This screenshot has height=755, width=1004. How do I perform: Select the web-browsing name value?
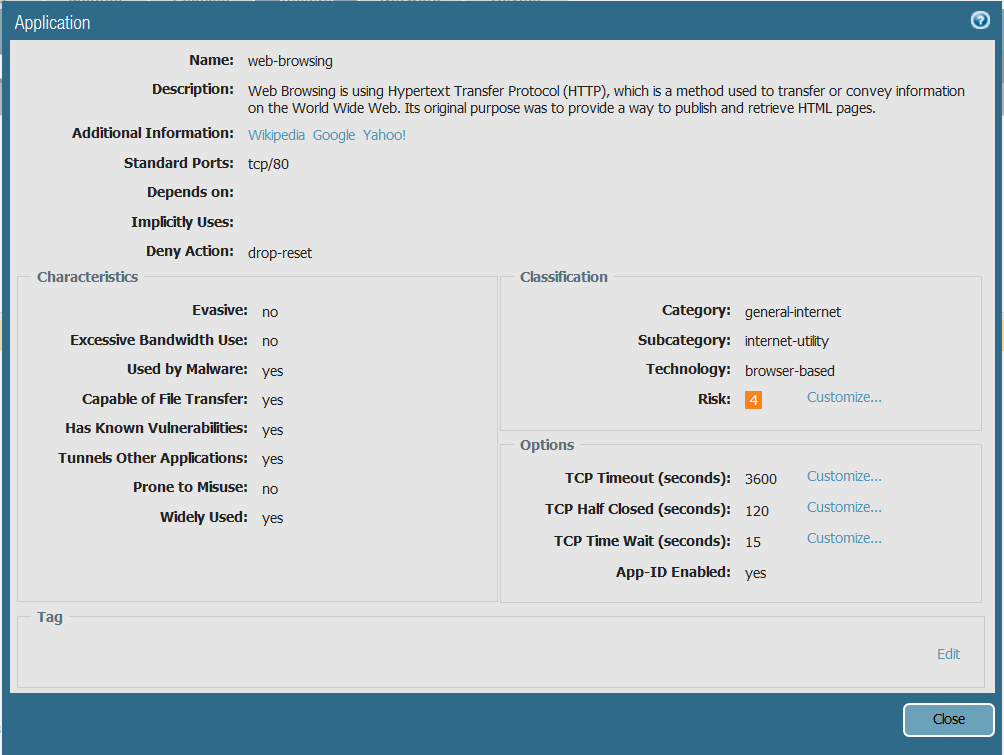pos(290,62)
